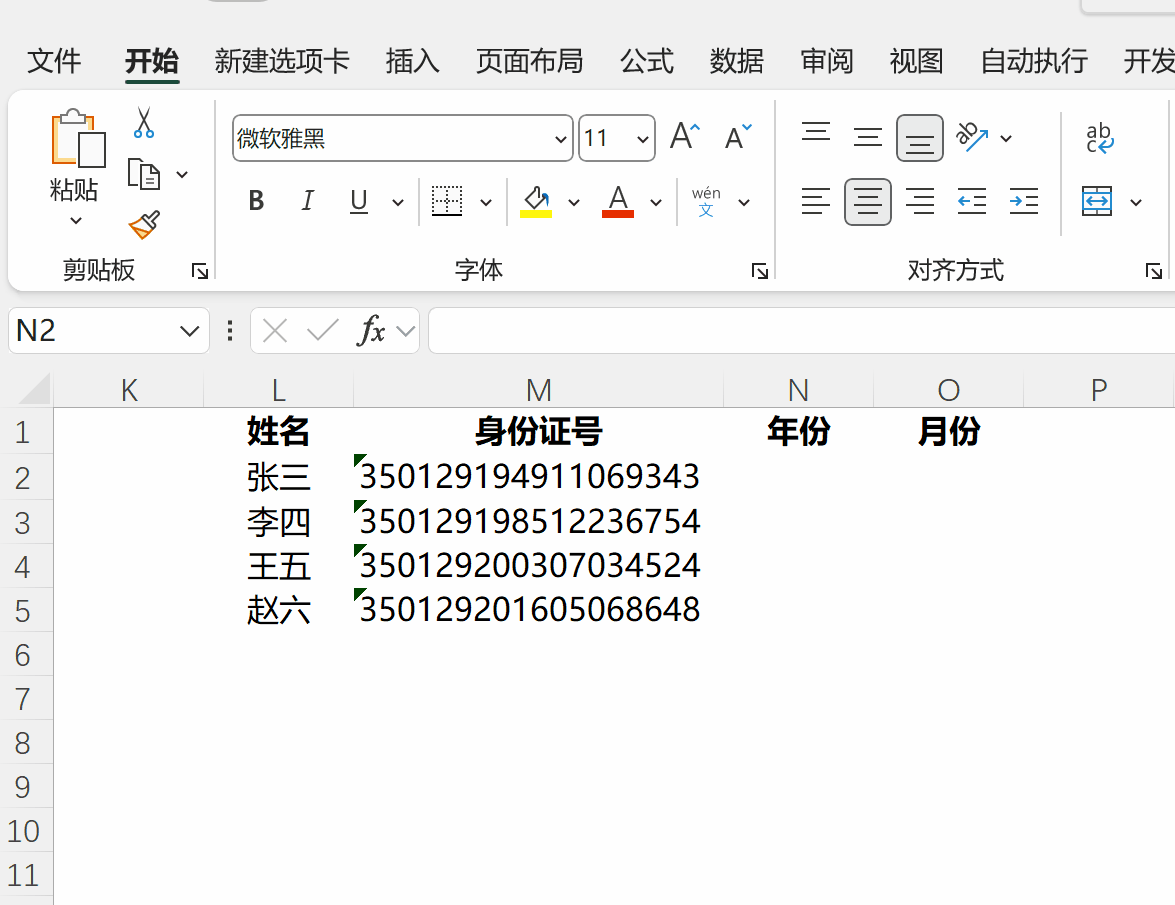Image resolution: width=1175 pixels, height=905 pixels.
Task: Click the wén phonetic guide icon
Action: point(706,201)
